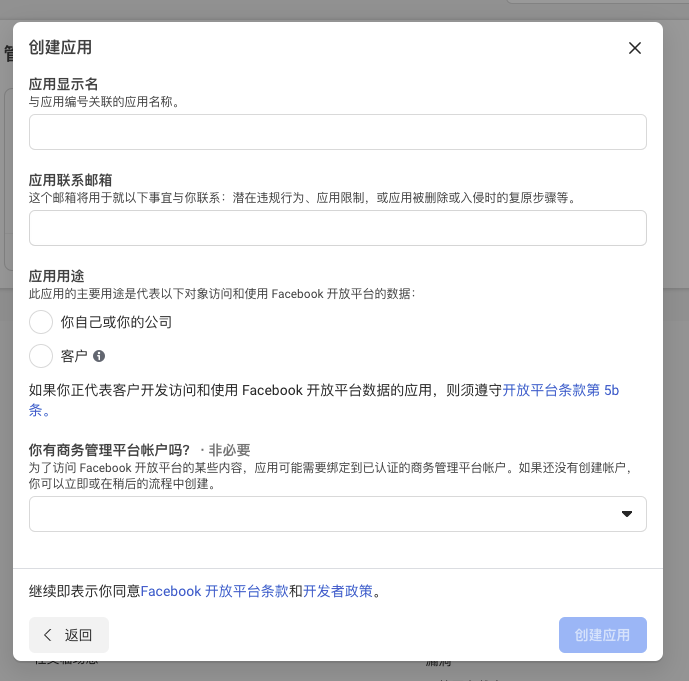Click the 返回 back button
689x681 pixels.
pos(69,635)
